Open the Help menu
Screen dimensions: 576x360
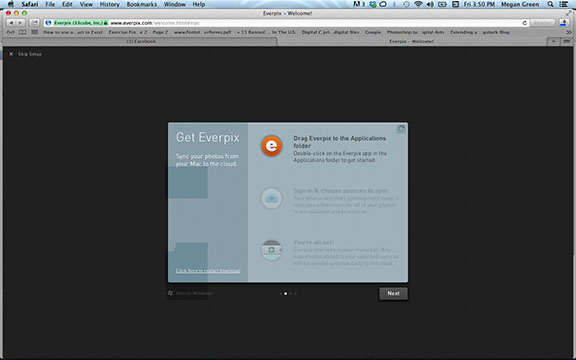click(x=199, y=4)
